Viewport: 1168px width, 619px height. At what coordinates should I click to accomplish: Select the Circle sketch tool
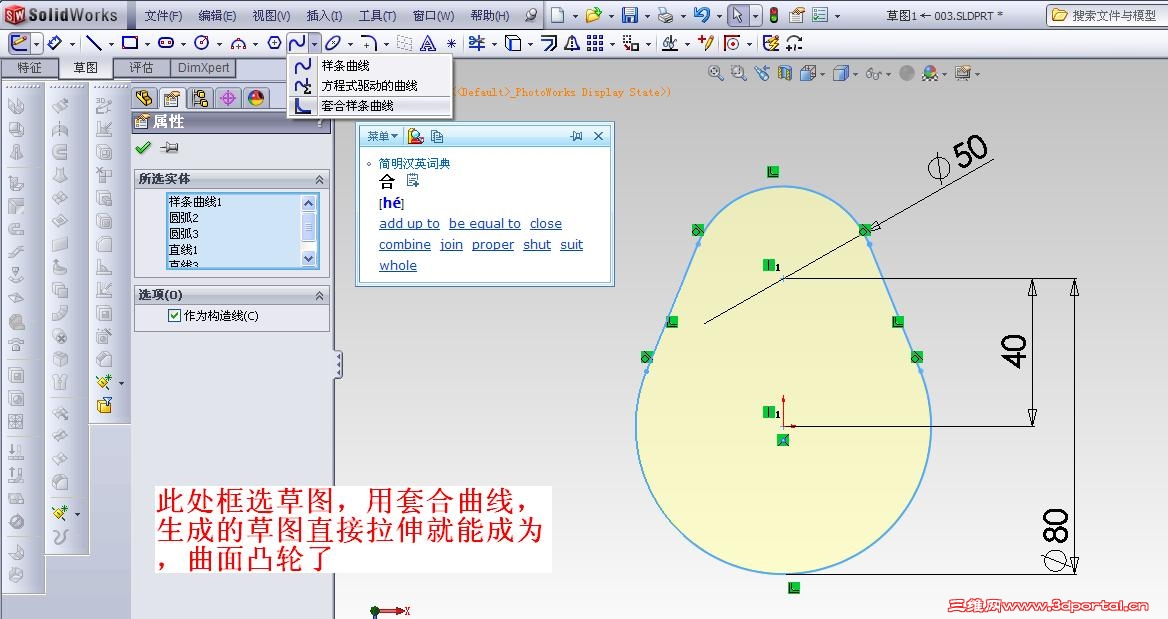[x=202, y=43]
